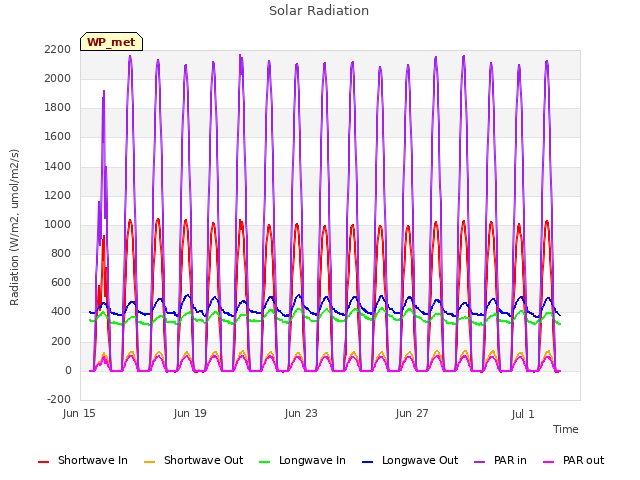Toggle the PAR in legend entry
640x480 pixels.
click(x=500, y=460)
